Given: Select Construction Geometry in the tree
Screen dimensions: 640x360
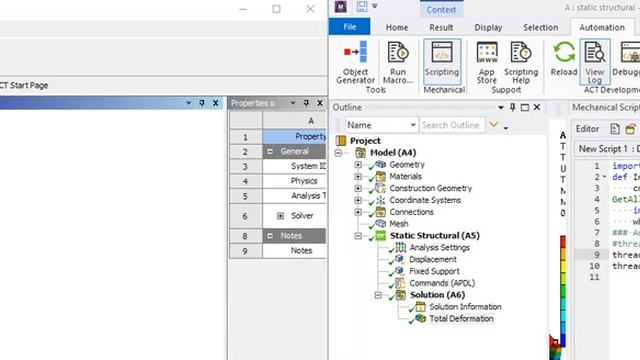Looking at the screenshot, I should (x=431, y=188).
